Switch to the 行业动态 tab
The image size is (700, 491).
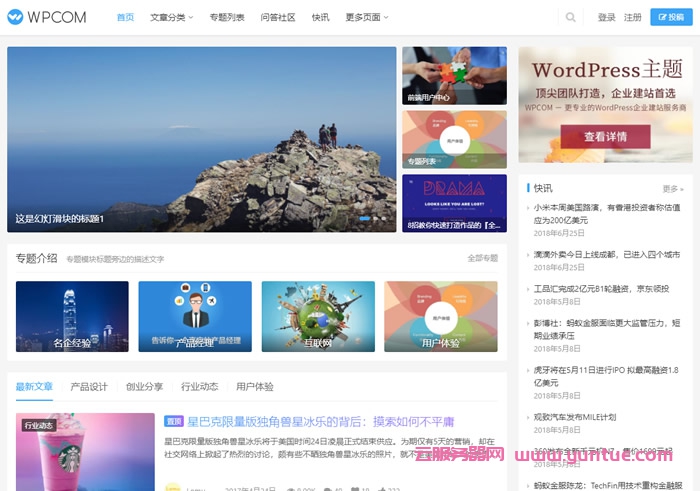200,387
